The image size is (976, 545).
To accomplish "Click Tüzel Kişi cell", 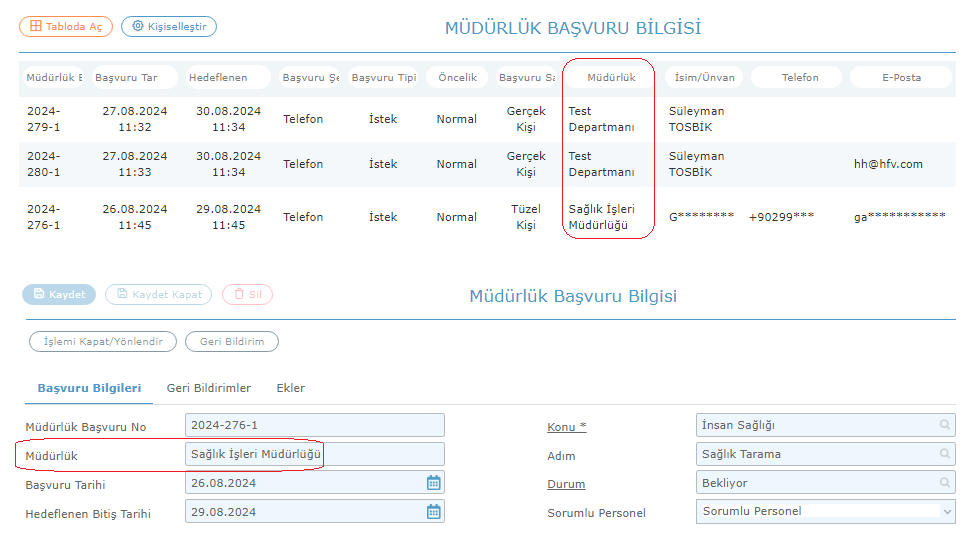I will (x=525, y=217).
